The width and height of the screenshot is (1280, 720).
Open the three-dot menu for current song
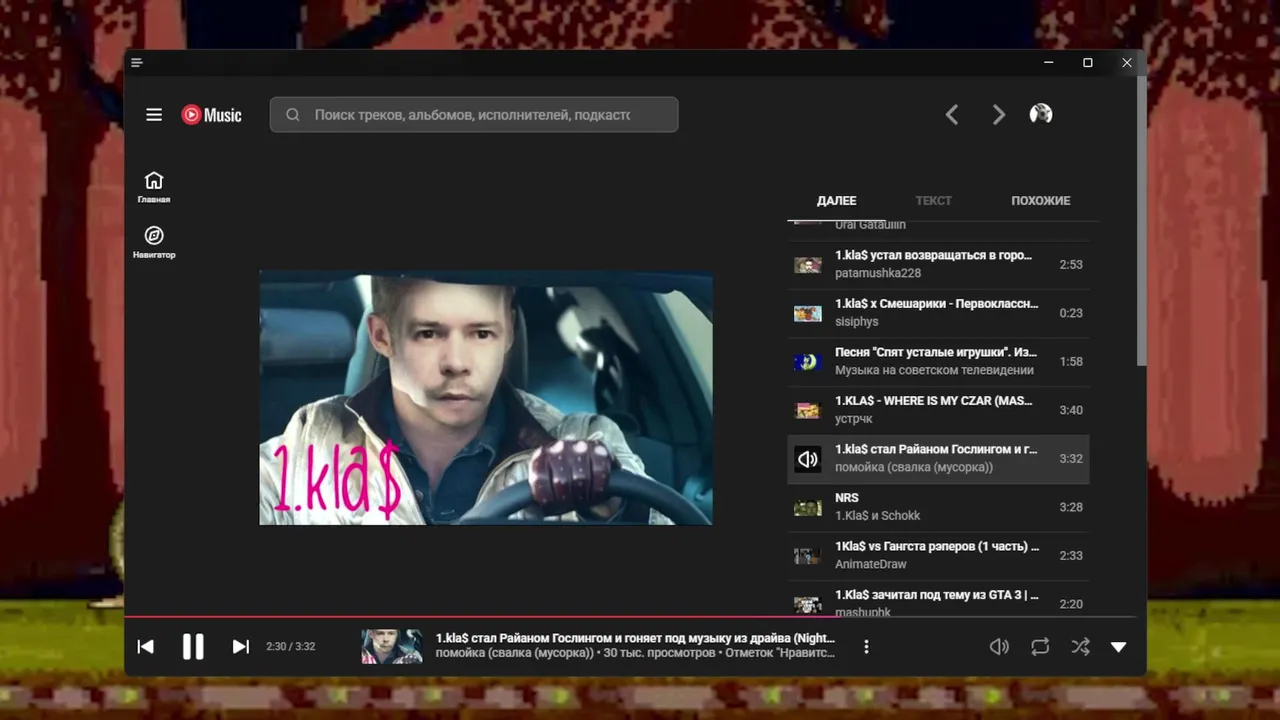coord(866,647)
